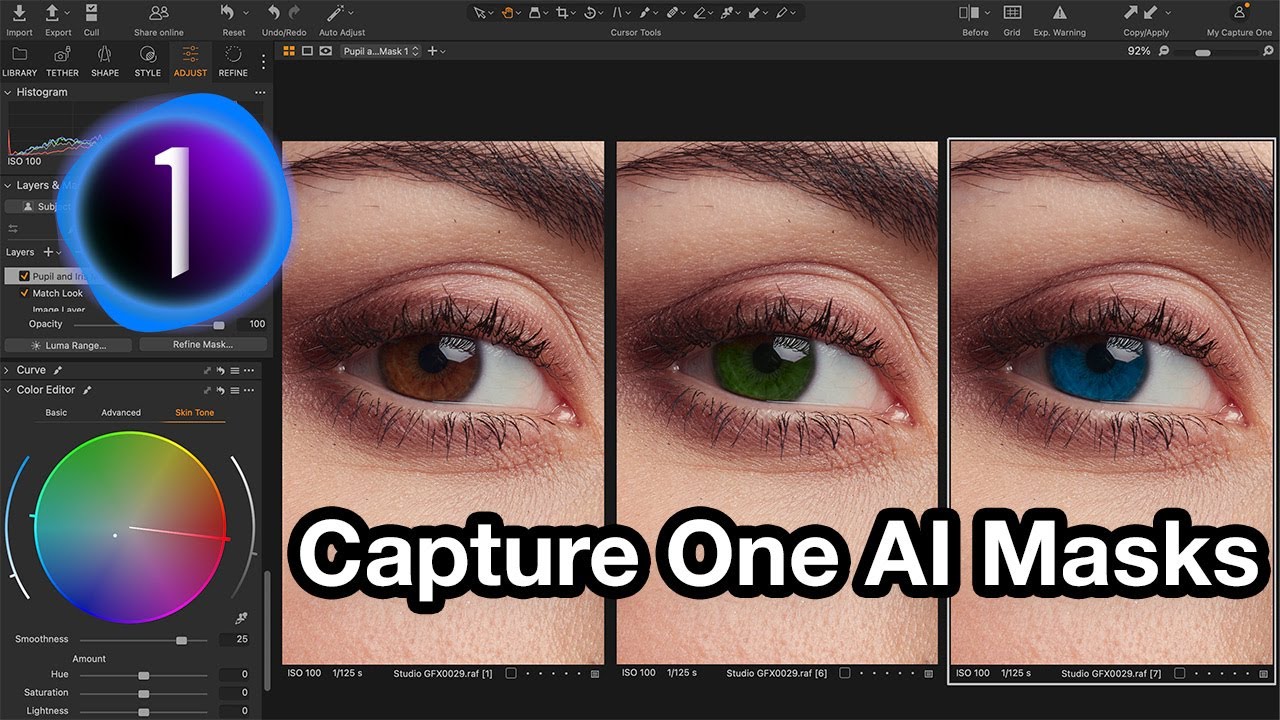Select the eraser mask cursor tool
Image resolution: width=1280 pixels, height=720 pixels.
click(x=699, y=13)
